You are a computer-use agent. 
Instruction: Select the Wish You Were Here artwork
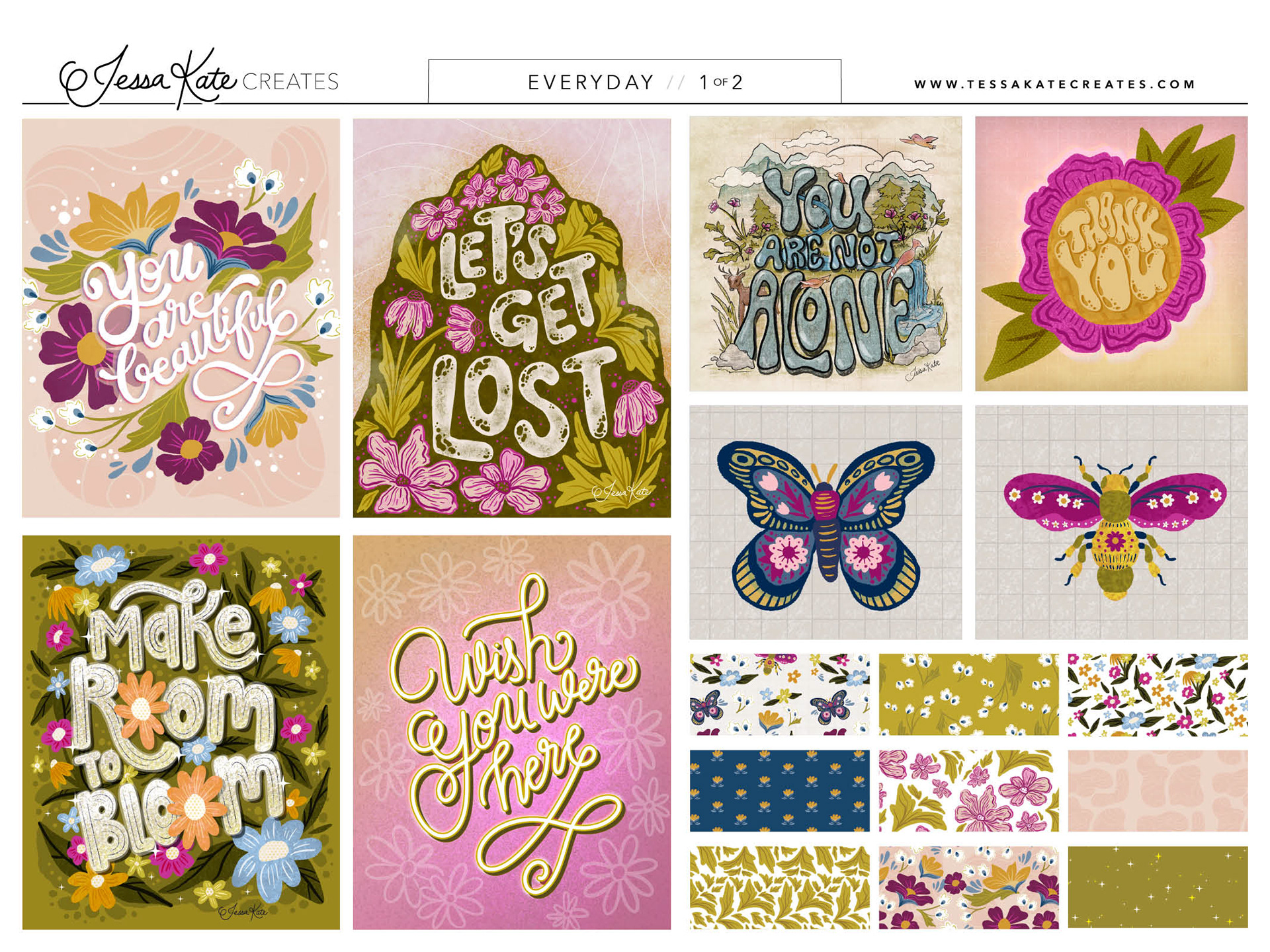[512, 733]
